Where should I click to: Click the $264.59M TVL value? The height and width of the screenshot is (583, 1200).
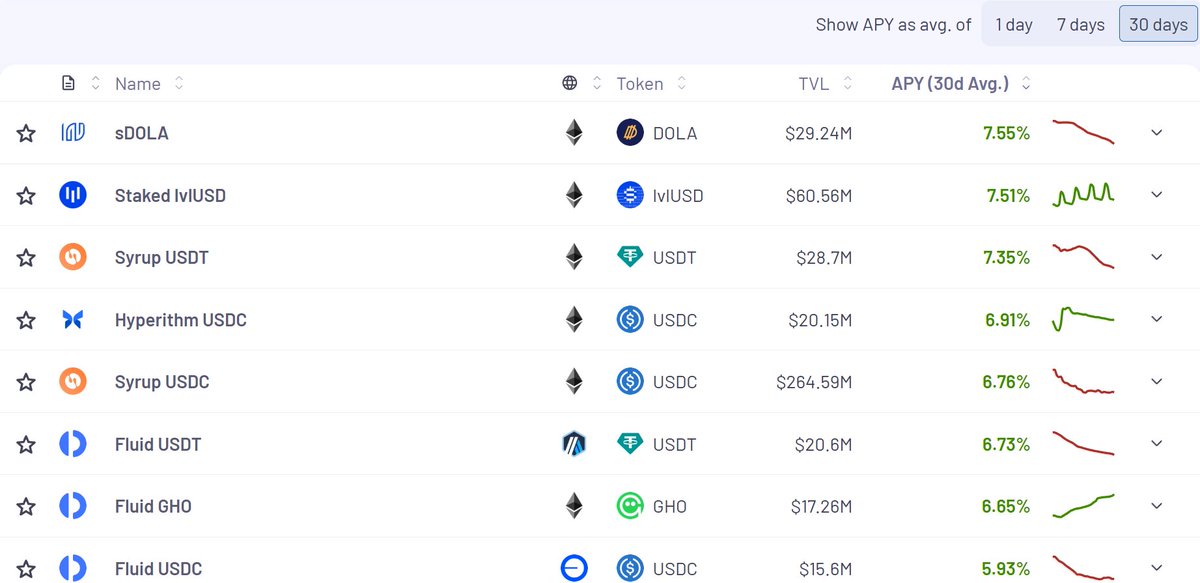[x=814, y=382]
